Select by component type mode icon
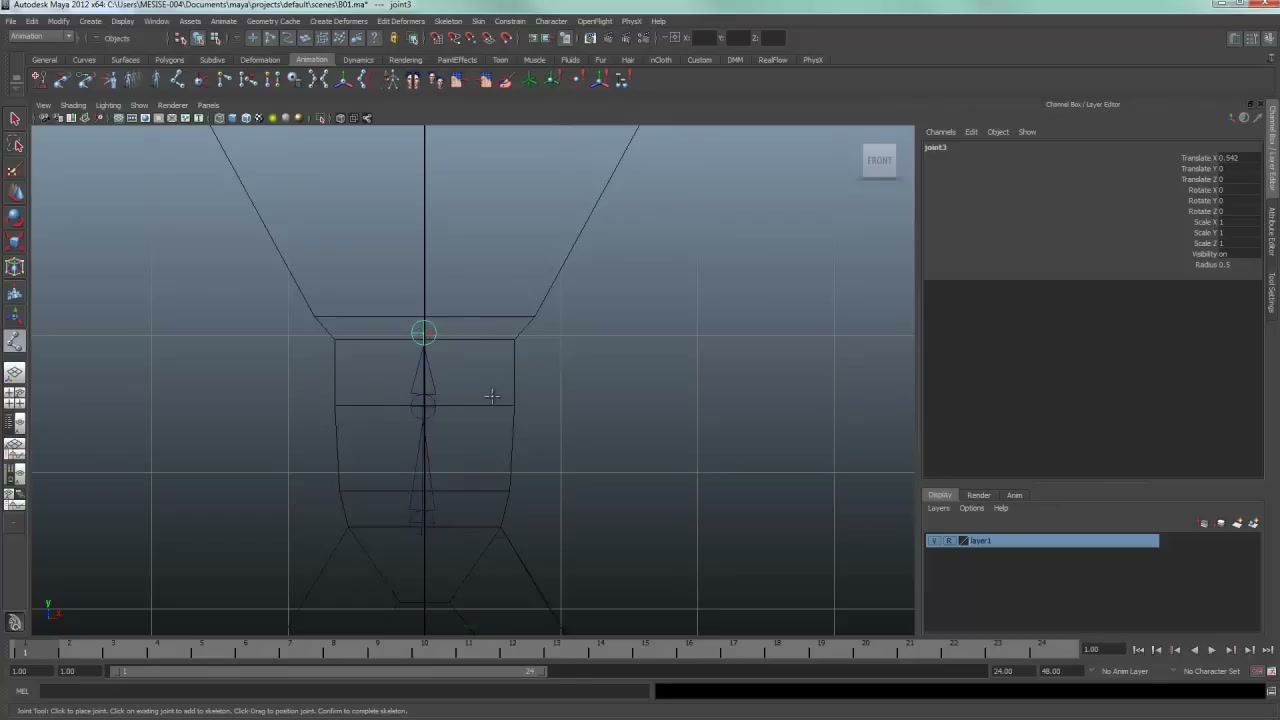This screenshot has width=1280, height=720. [215, 38]
